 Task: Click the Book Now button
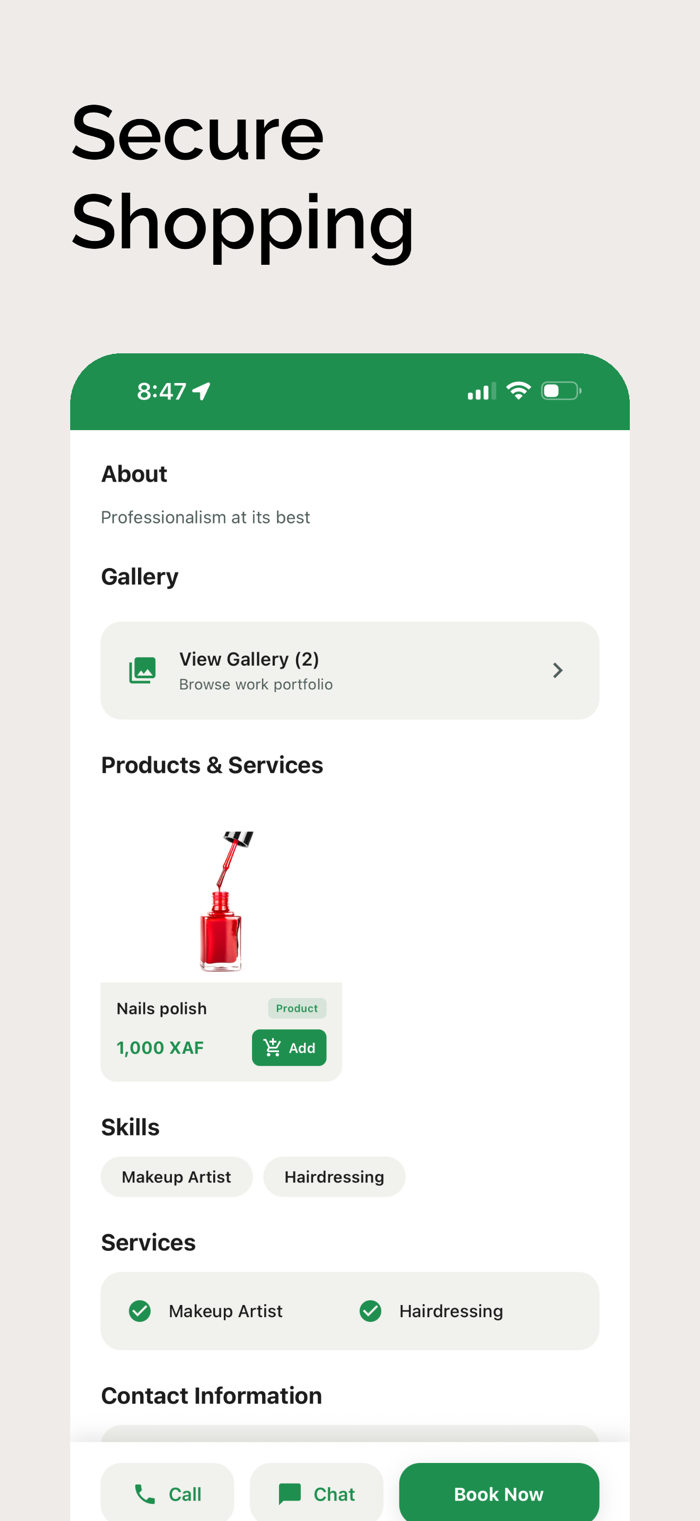499,1494
